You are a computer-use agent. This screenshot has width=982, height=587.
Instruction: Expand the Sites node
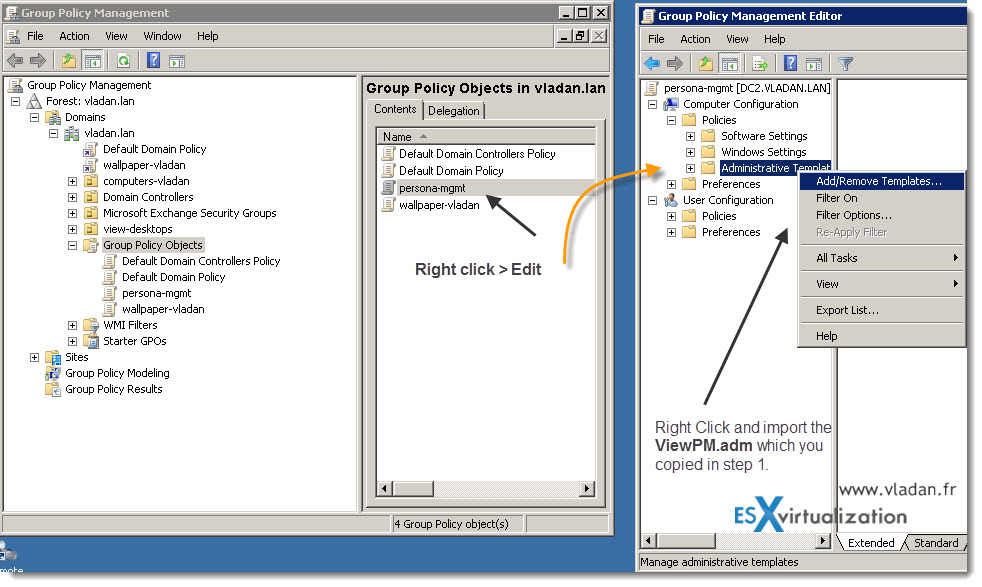click(x=34, y=358)
